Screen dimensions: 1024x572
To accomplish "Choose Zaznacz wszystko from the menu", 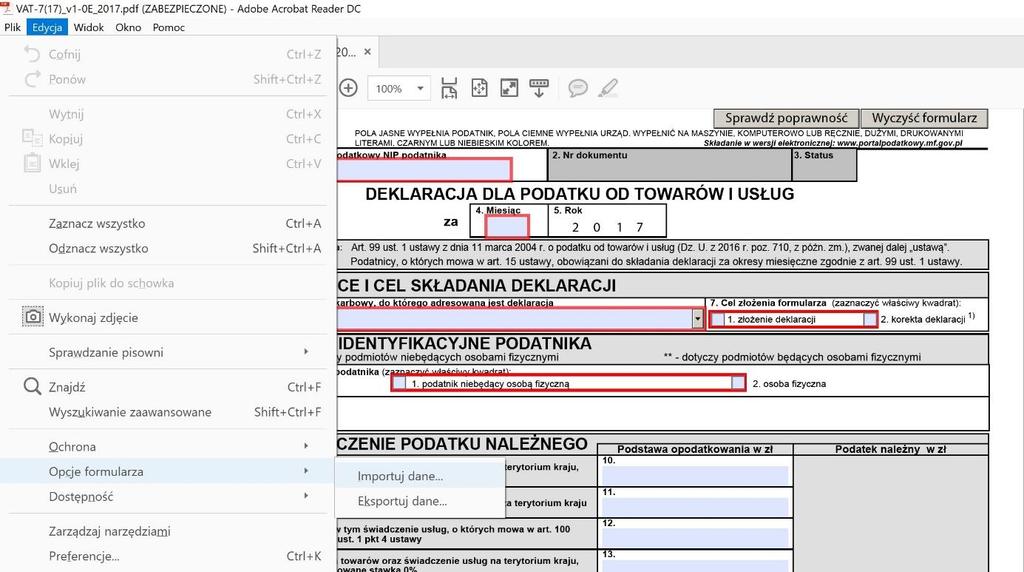I will point(167,223).
